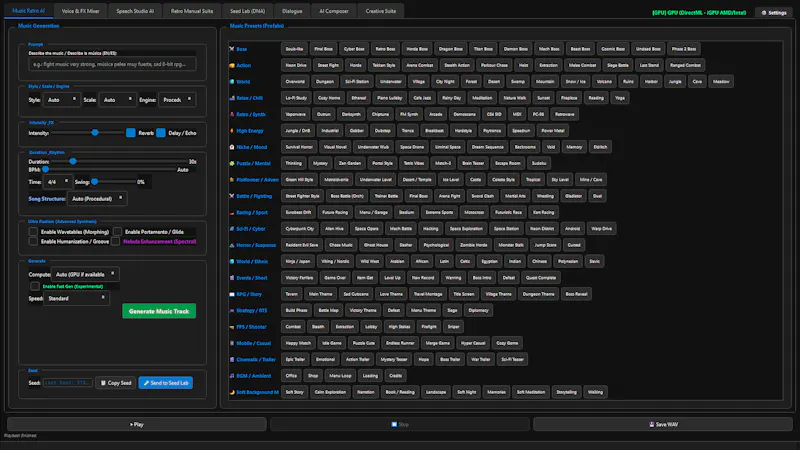Image resolution: width=800 pixels, height=450 pixels.
Task: Click the Sci-fi / Cyber category icon
Action: pos(232,229)
